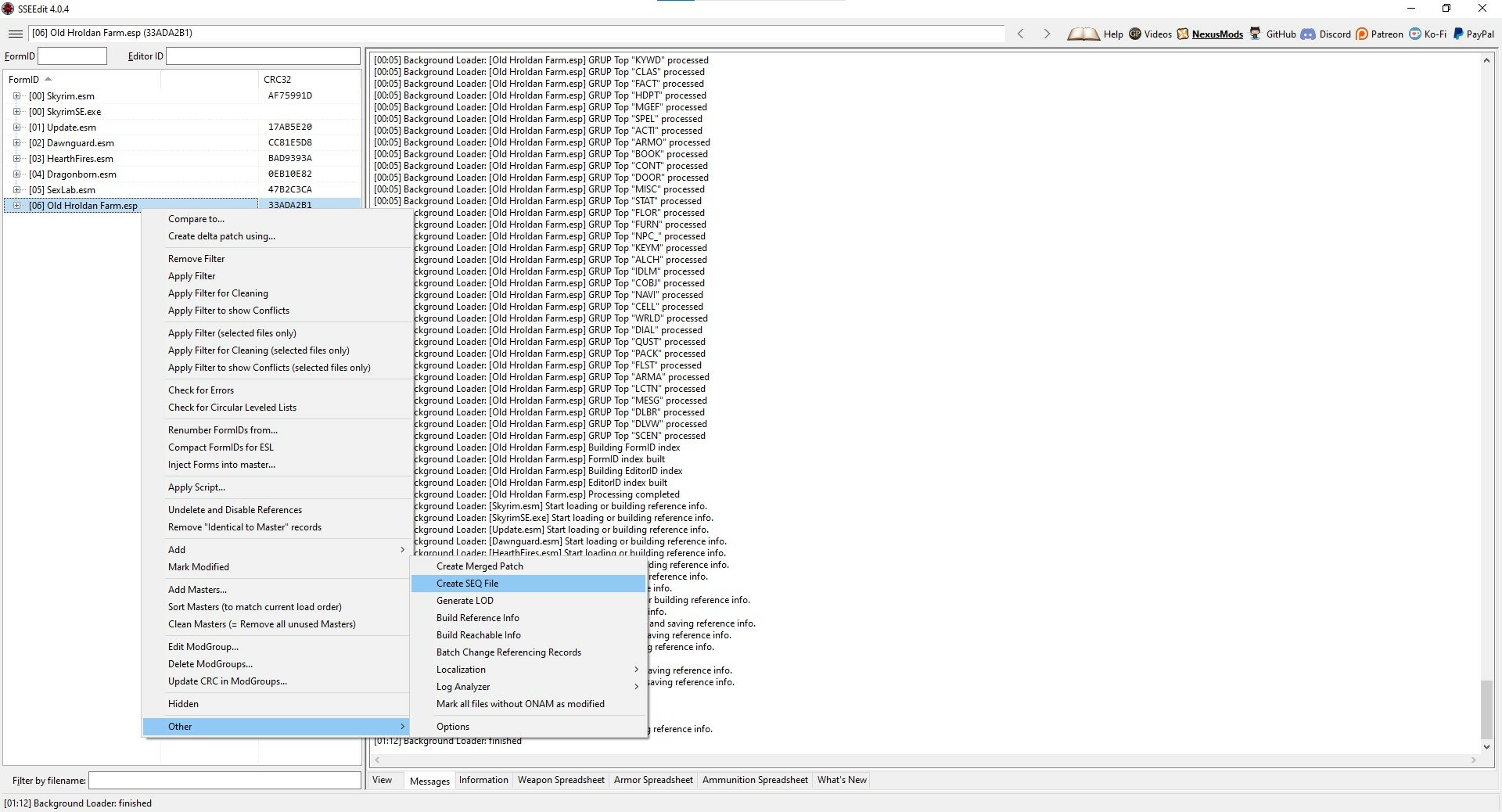The height and width of the screenshot is (812, 1502).
Task: Expand the HearthFires.esm tree node
Action: pyautogui.click(x=16, y=159)
